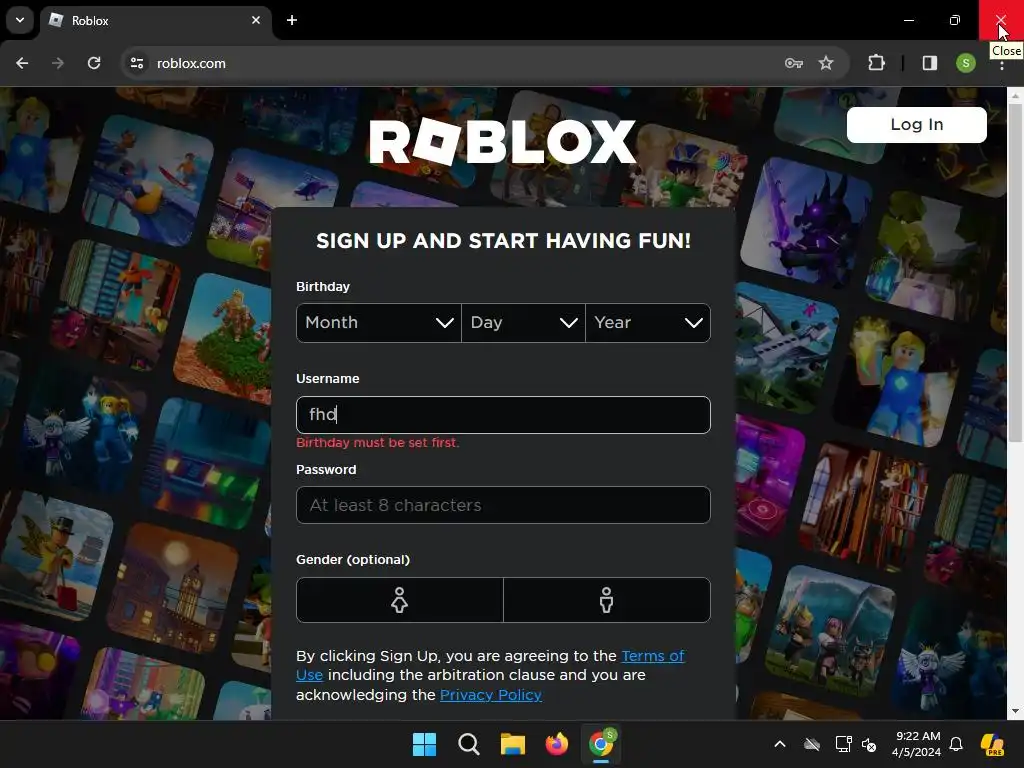Screen dimensions: 1024x768
Task: Click the Chrome taskbar icon
Action: [601, 744]
